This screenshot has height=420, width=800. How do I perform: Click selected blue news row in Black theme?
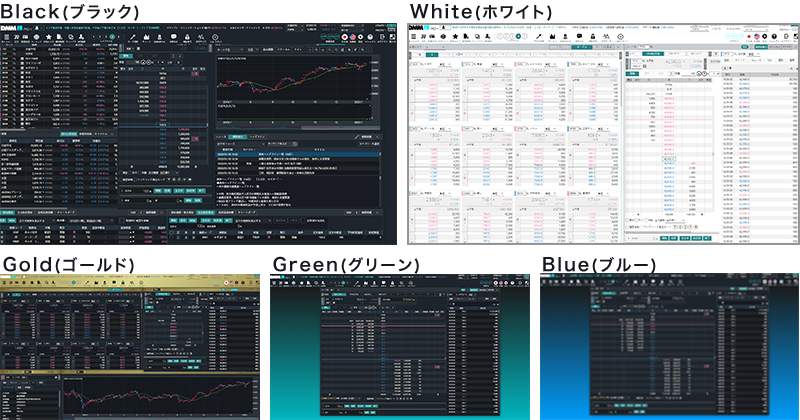coord(297,154)
